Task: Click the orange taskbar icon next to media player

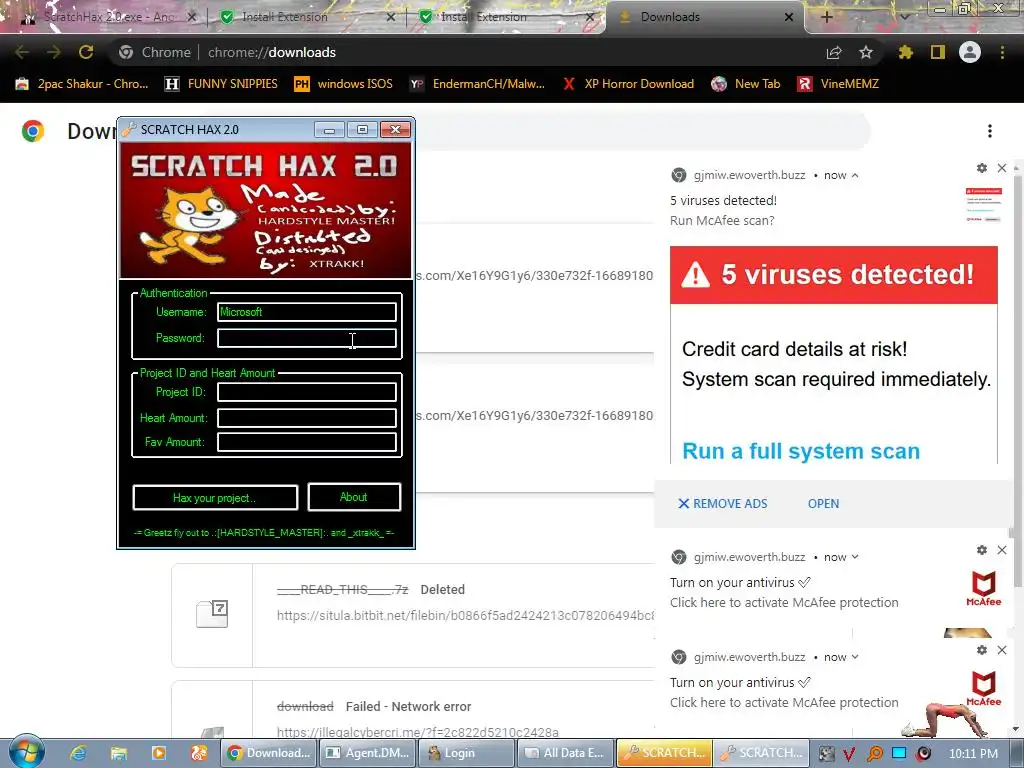Action: pos(199,752)
